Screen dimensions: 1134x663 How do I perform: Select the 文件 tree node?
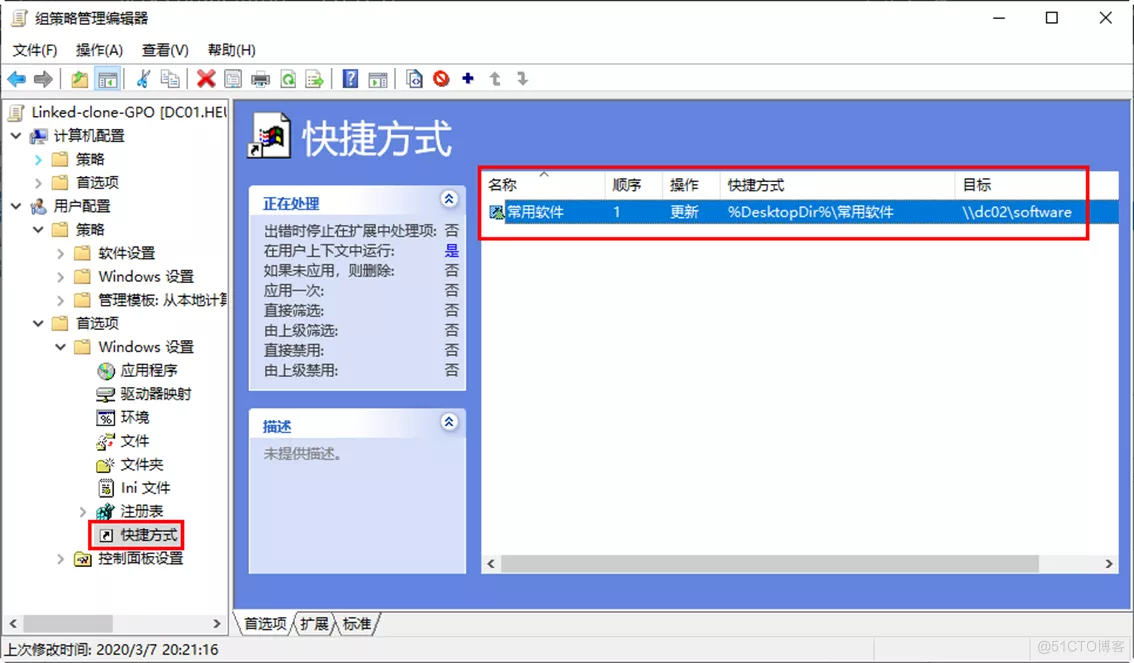click(135, 441)
